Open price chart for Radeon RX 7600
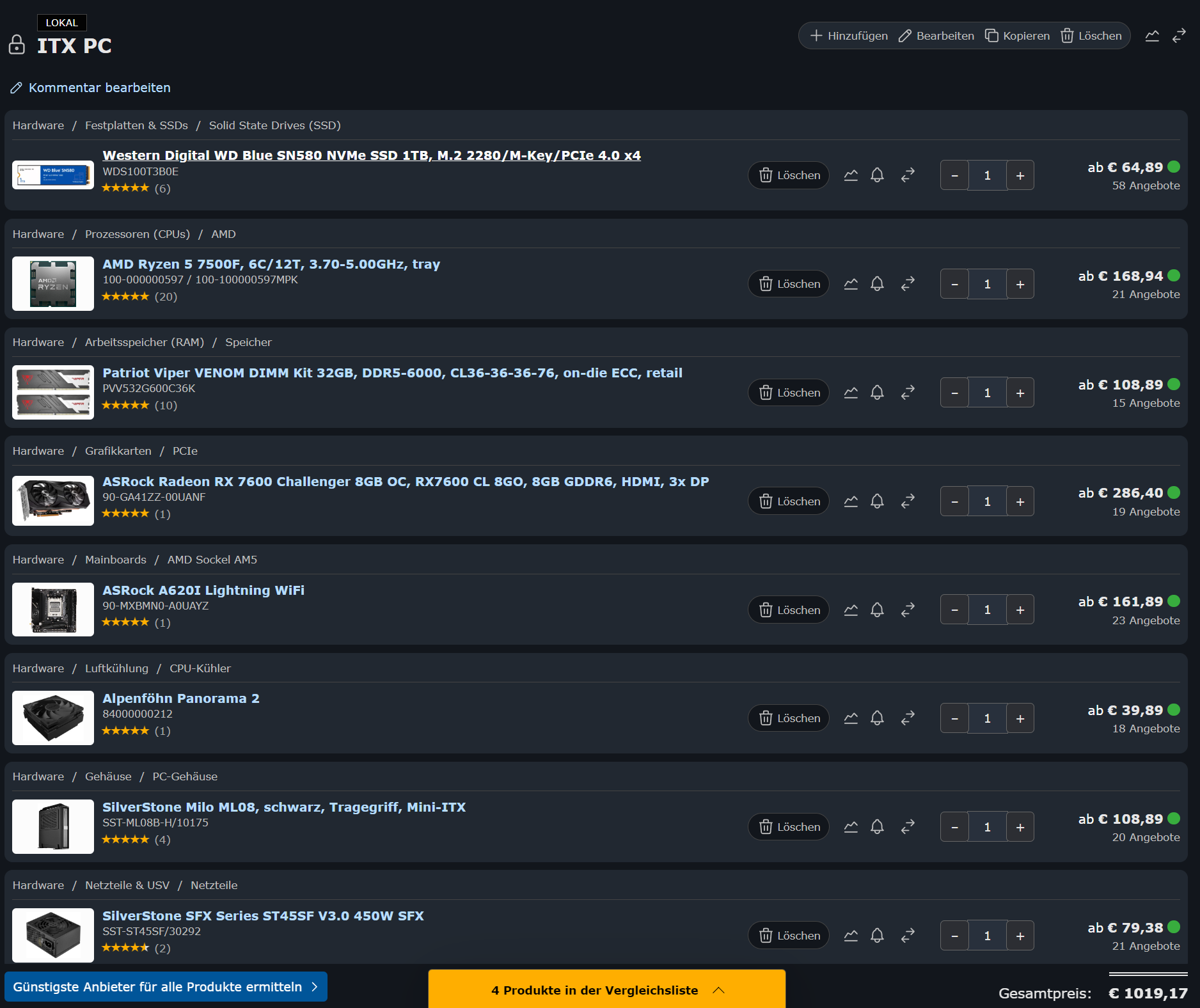Image resolution: width=1200 pixels, height=1008 pixels. (x=850, y=501)
